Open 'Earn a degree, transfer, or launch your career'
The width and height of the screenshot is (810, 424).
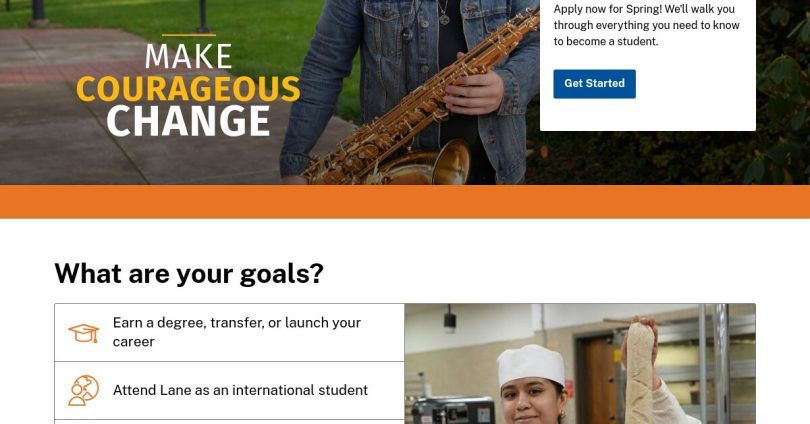point(229,333)
